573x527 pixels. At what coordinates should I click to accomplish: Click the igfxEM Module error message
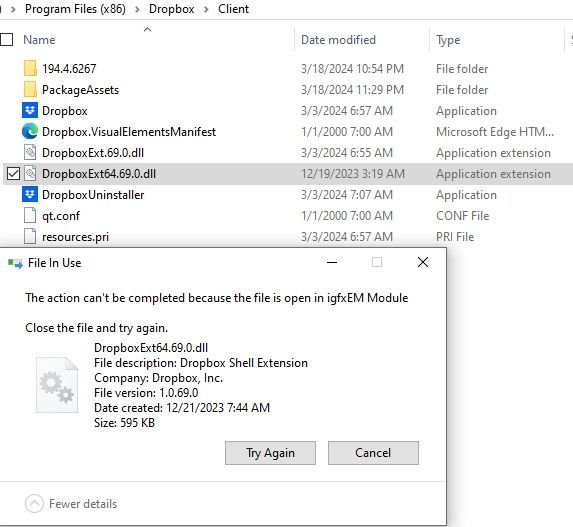[217, 298]
